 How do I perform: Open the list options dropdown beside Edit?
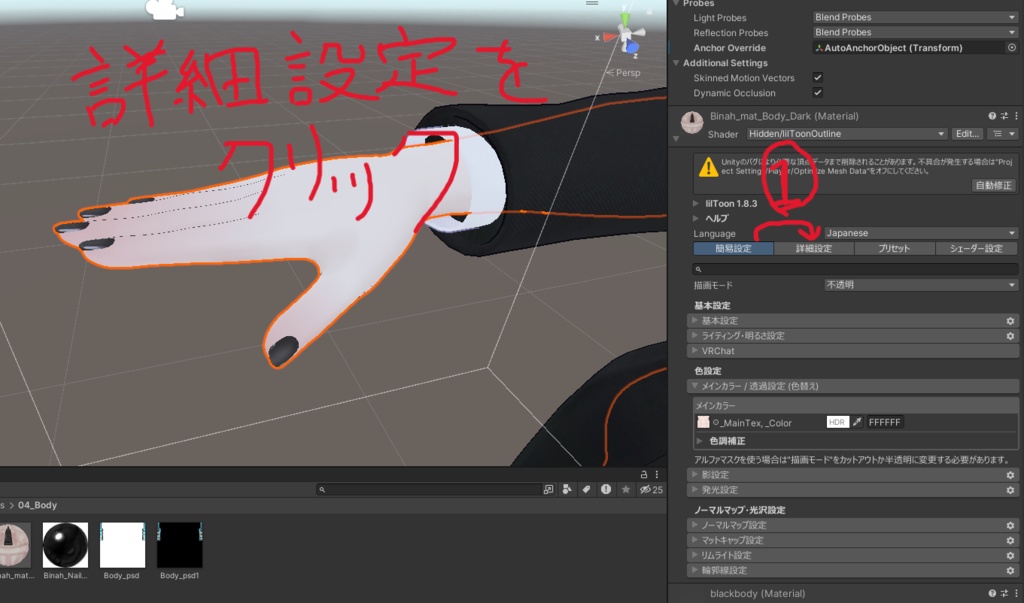(1002, 134)
